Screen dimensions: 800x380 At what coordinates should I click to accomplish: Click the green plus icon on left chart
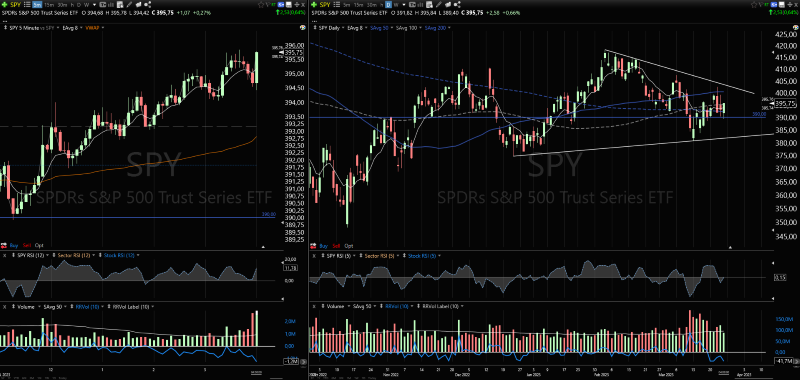click(5, 5)
